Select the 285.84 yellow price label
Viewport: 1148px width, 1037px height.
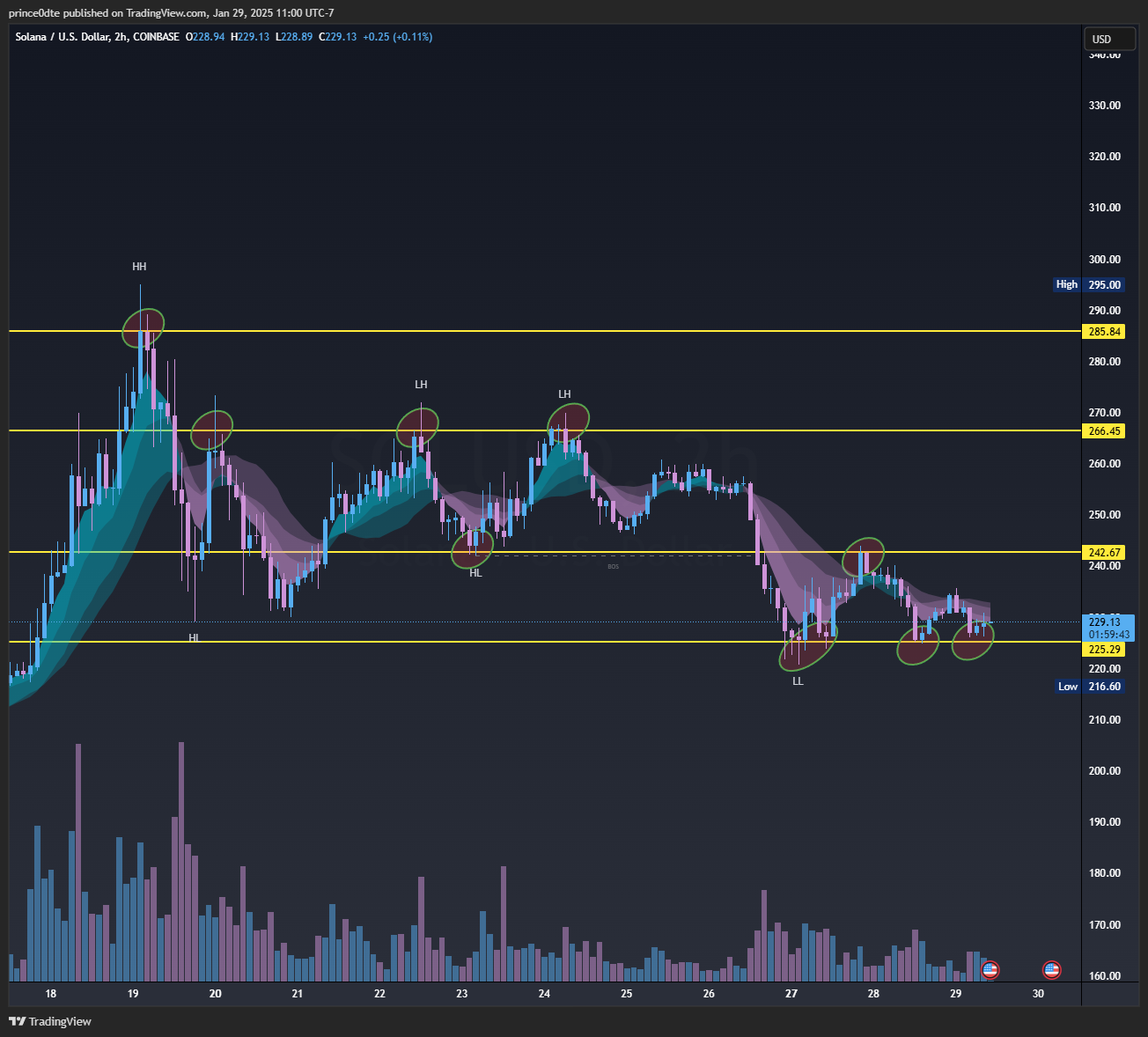[x=1105, y=332]
